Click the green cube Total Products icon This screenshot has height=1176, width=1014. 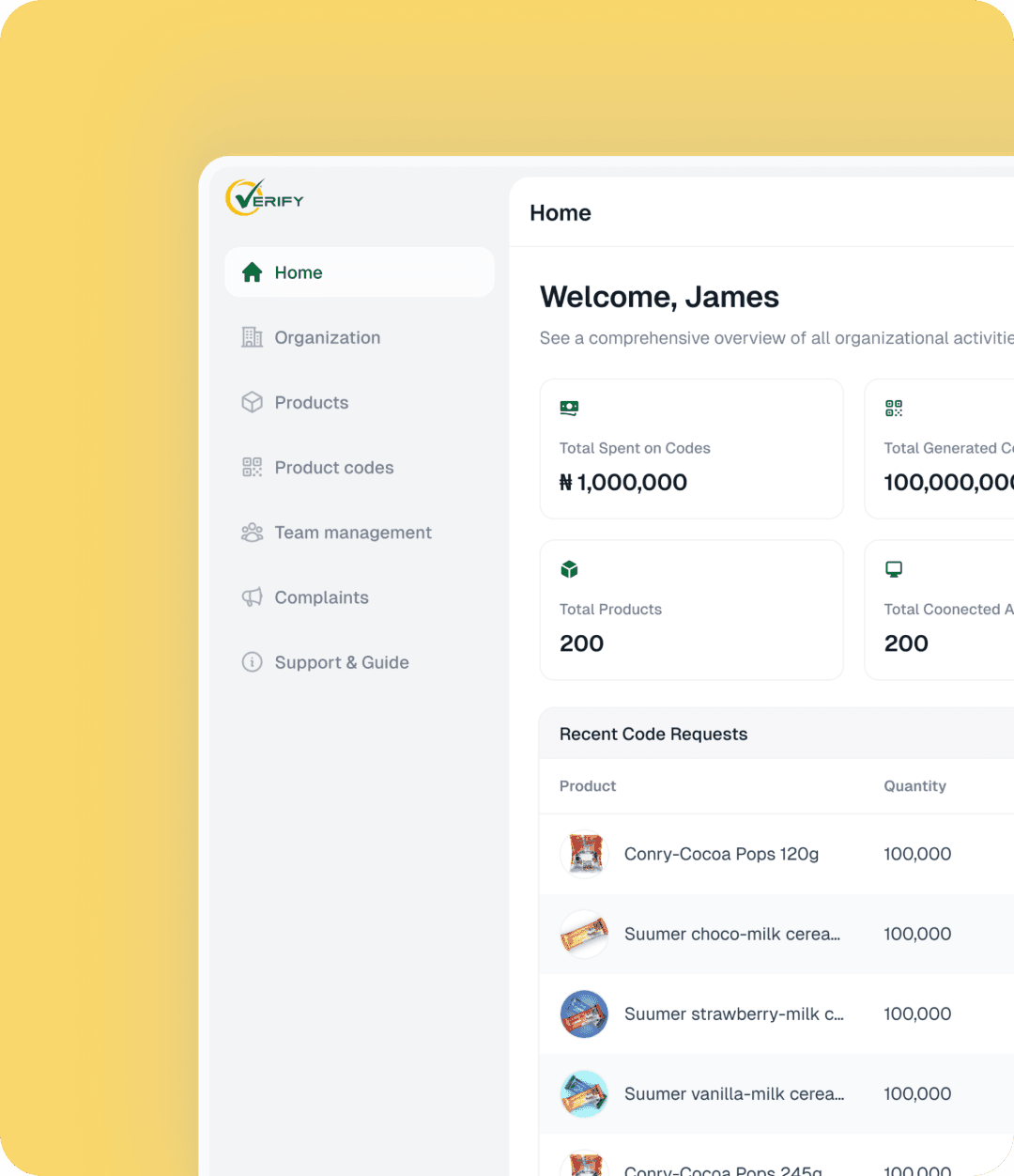pos(569,569)
